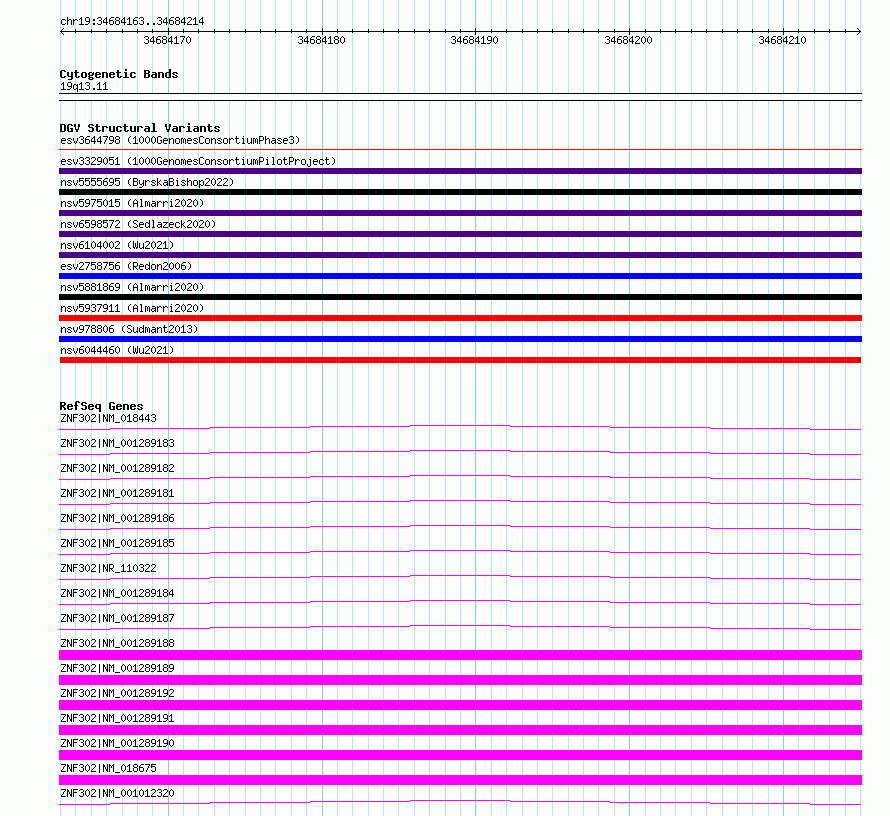Image resolution: width=890 pixels, height=816 pixels.
Task: Select transcript ZNF302|NM_001012320
Action: point(117,793)
